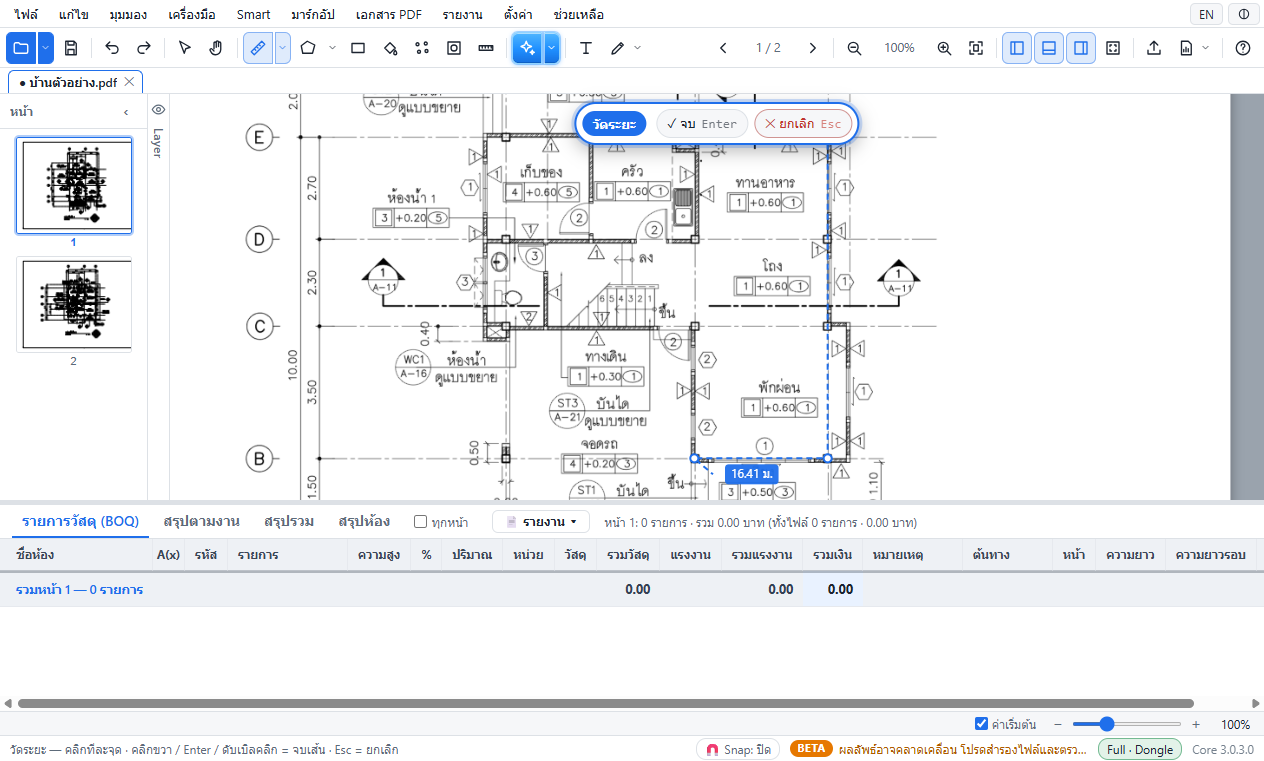Image resolution: width=1264 pixels, height=761 pixels.
Task: Toggle the right sidebar panel
Action: pos(1080,48)
